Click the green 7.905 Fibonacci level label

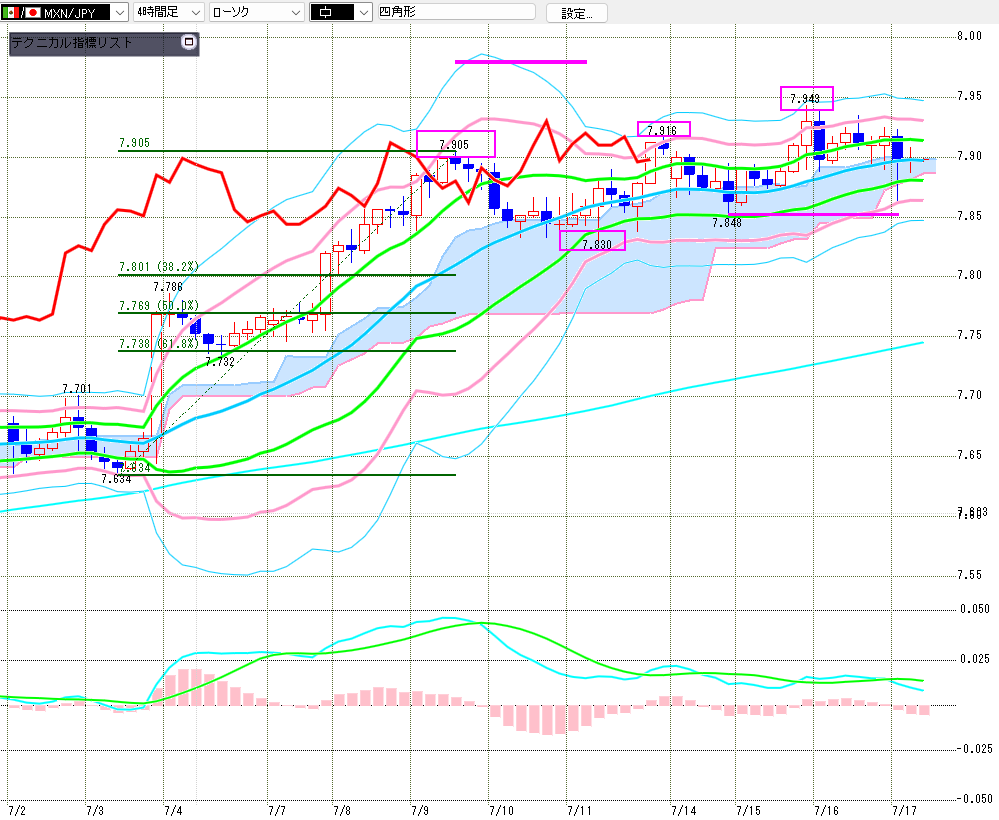point(134,143)
